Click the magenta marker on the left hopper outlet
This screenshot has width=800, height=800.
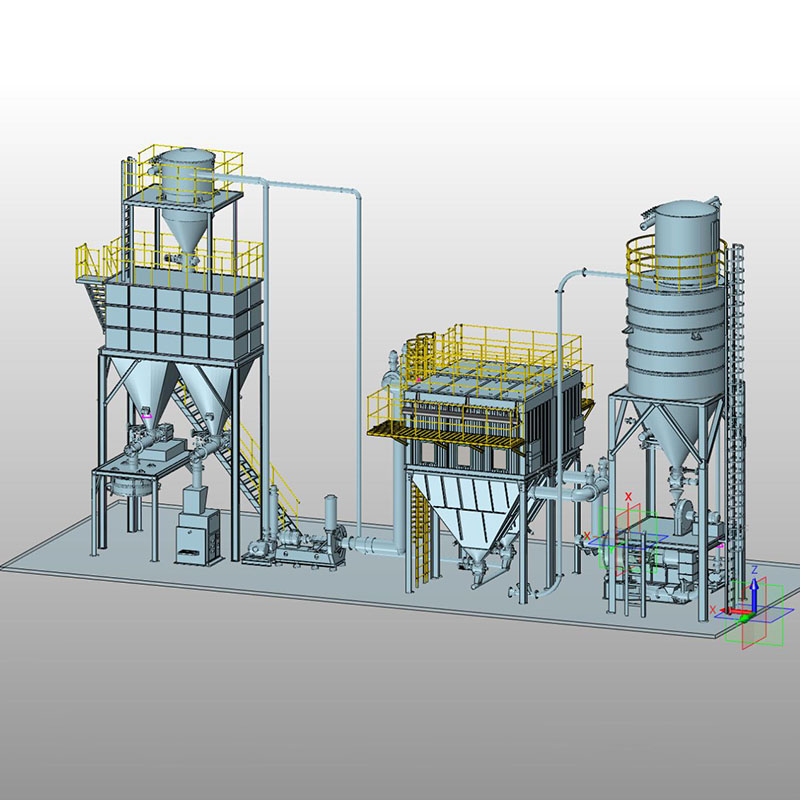[x=147, y=416]
